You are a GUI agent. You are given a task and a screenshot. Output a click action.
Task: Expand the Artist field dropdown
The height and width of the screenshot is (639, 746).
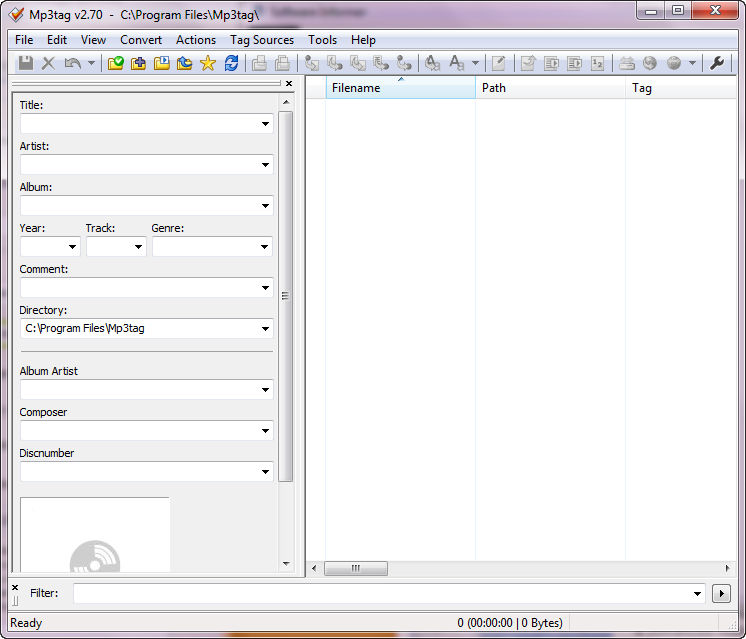tap(265, 165)
